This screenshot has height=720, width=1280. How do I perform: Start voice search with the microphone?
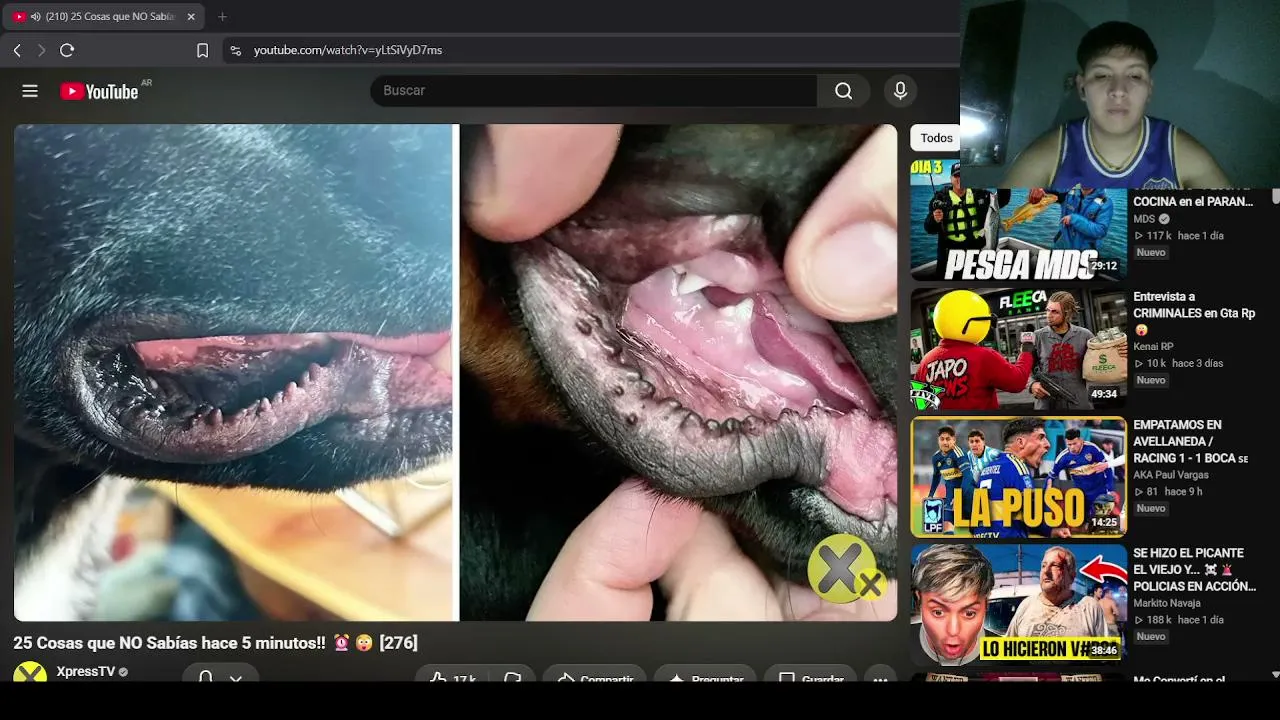click(x=900, y=91)
